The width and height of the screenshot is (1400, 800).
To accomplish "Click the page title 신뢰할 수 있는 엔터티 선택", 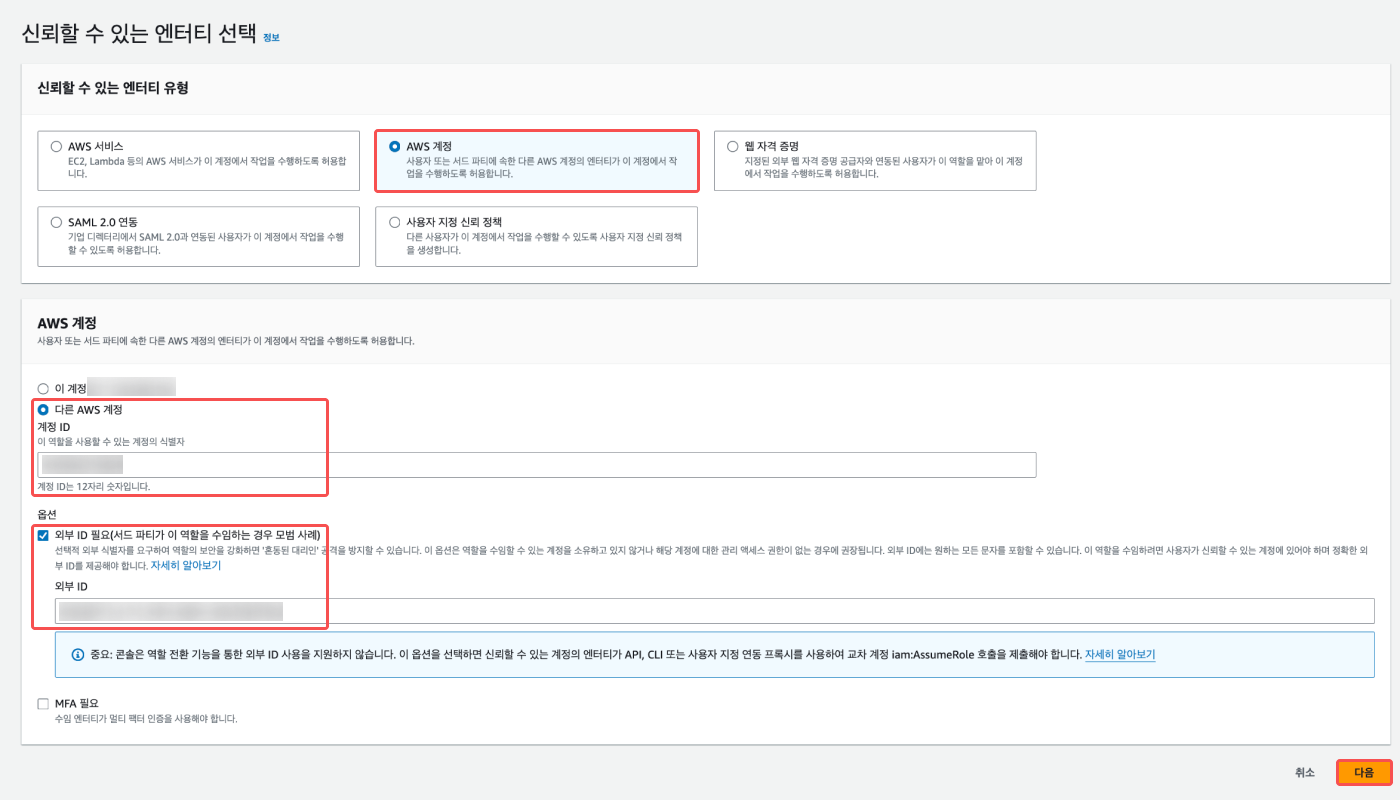I will (138, 34).
